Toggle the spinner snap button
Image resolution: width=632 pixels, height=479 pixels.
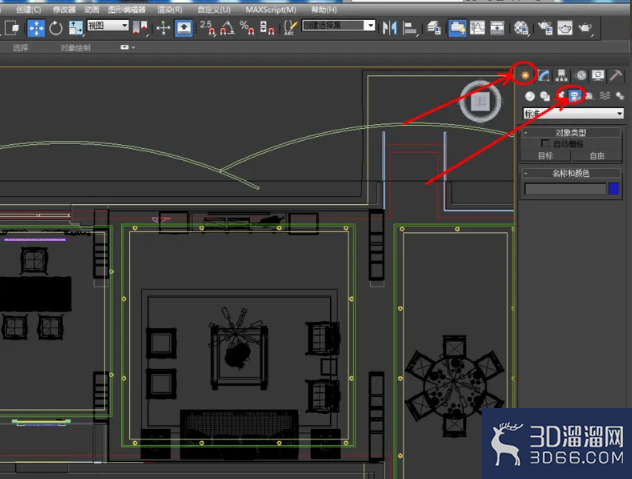click(x=267, y=28)
